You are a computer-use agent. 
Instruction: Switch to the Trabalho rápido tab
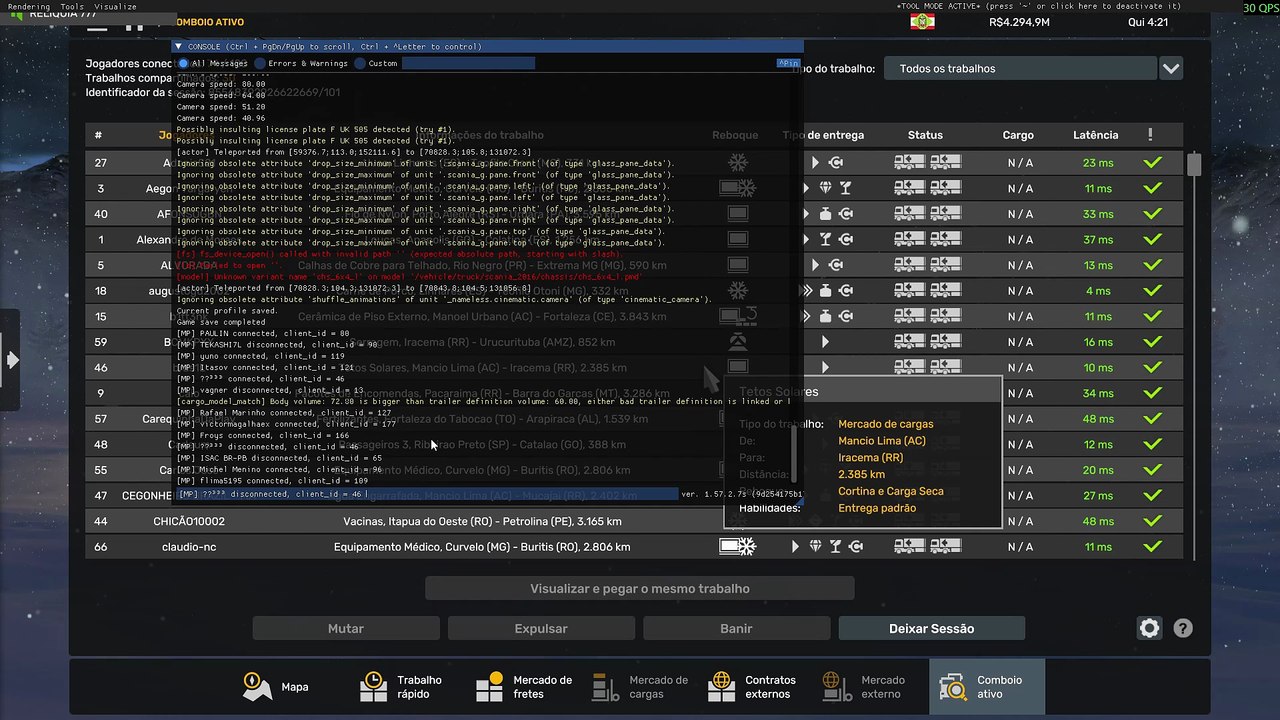[401, 687]
